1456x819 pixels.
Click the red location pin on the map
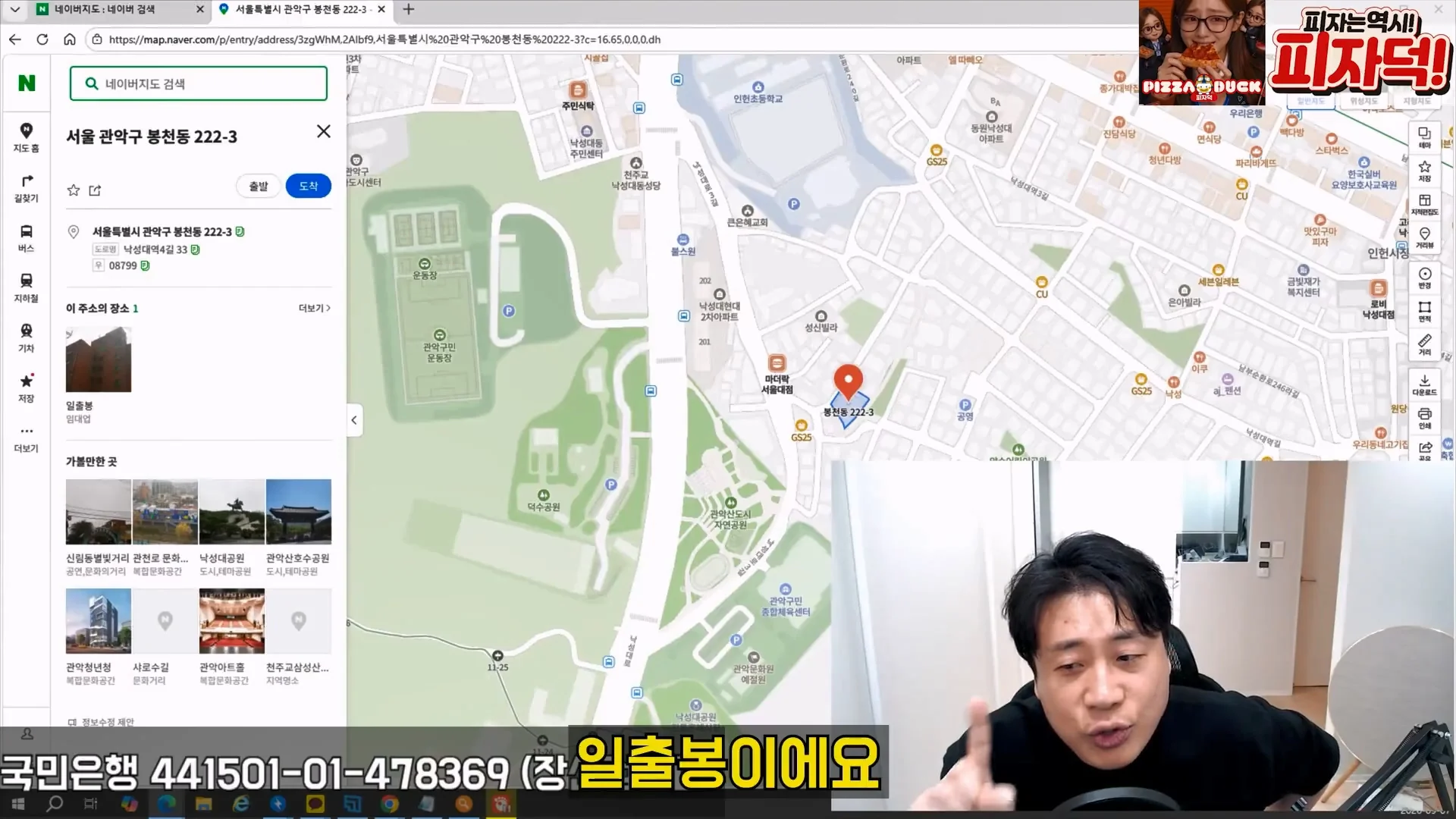pos(849,381)
